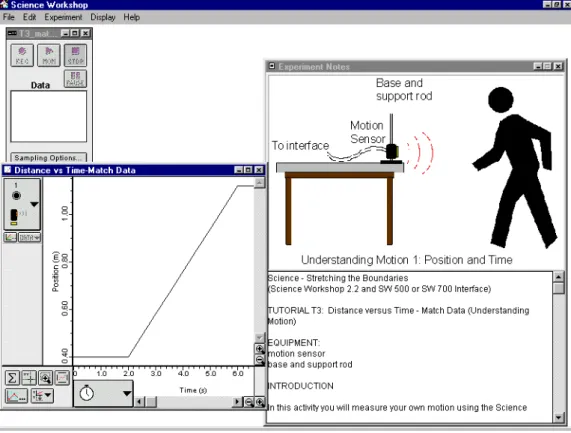The height and width of the screenshot is (433, 571).
Task: Zoom out the vertical Position axis
Action: [x=259, y=360]
